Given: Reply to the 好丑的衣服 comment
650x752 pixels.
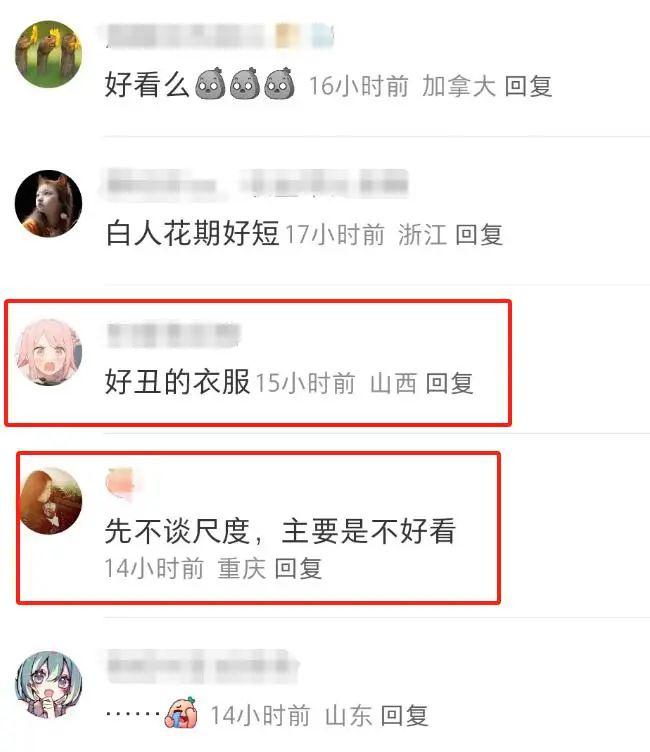Looking at the screenshot, I should tap(449, 383).
